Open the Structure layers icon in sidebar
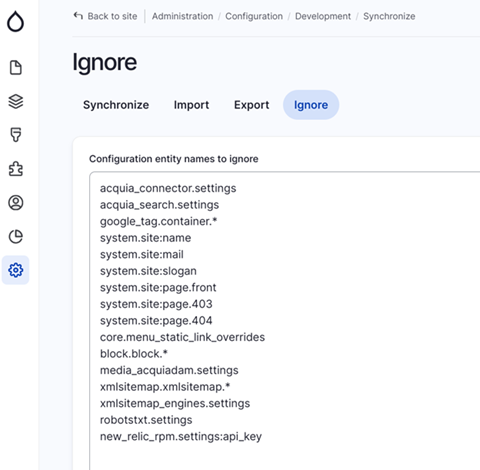The height and width of the screenshot is (470, 480). (15, 101)
